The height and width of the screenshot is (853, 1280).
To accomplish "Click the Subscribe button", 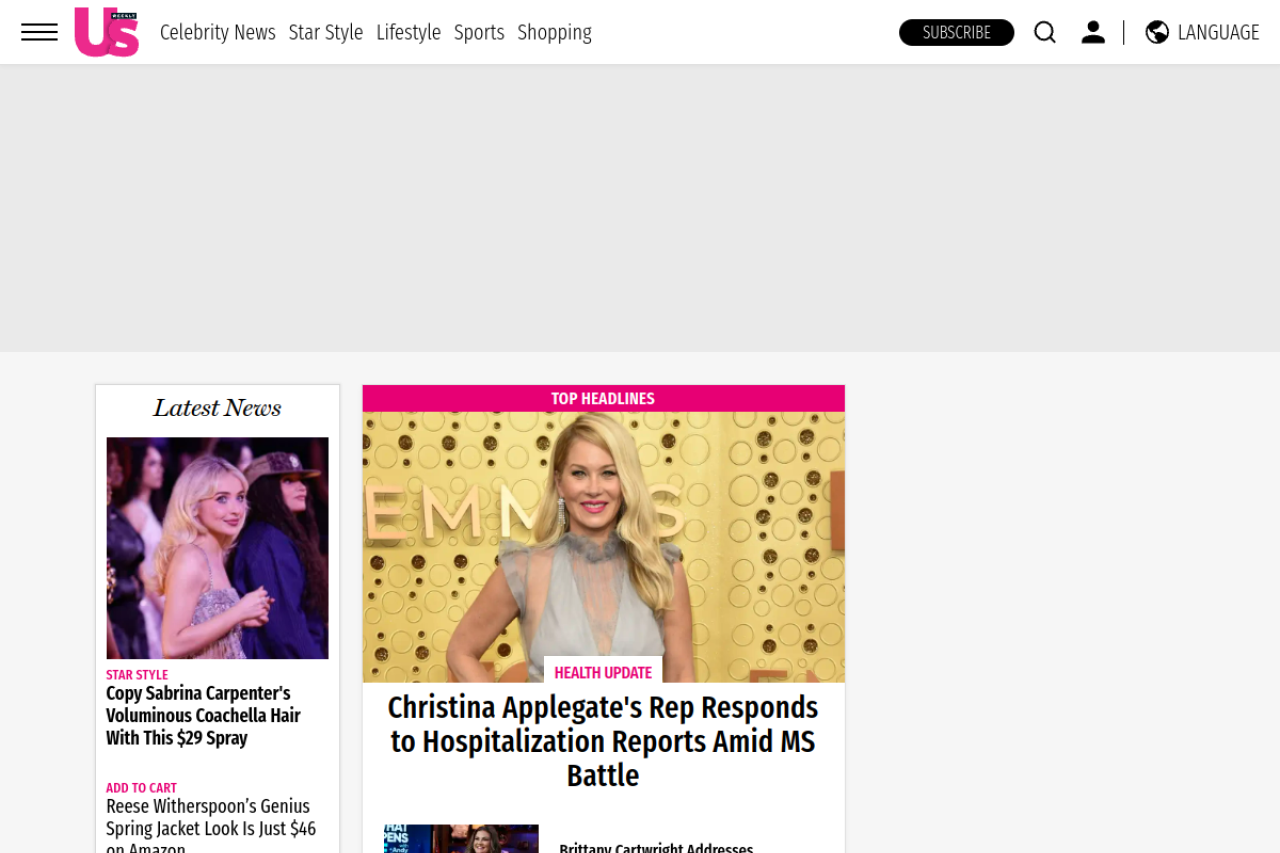I will (956, 32).
